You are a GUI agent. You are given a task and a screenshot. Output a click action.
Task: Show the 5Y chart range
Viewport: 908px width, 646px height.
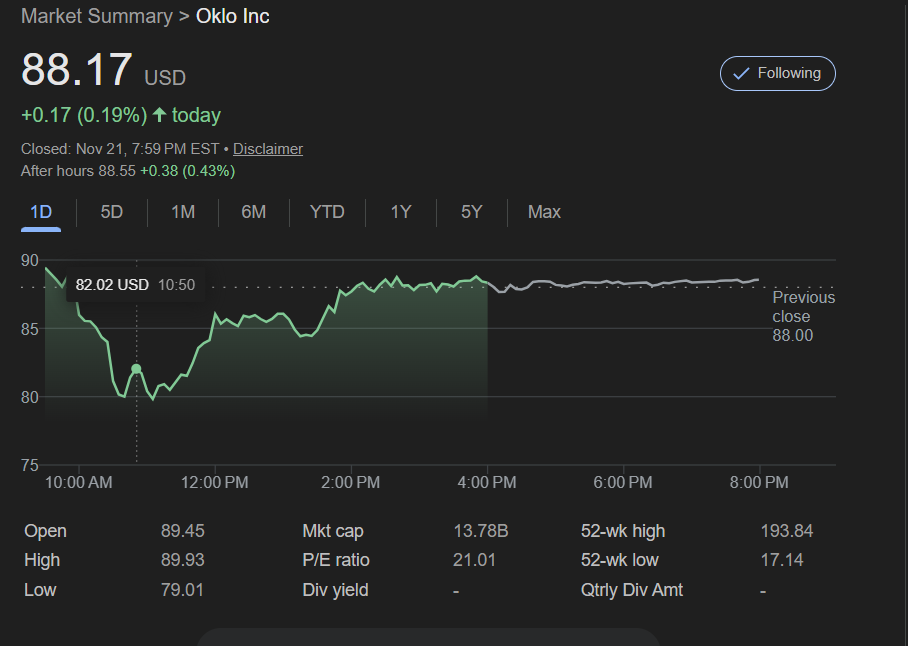[471, 212]
